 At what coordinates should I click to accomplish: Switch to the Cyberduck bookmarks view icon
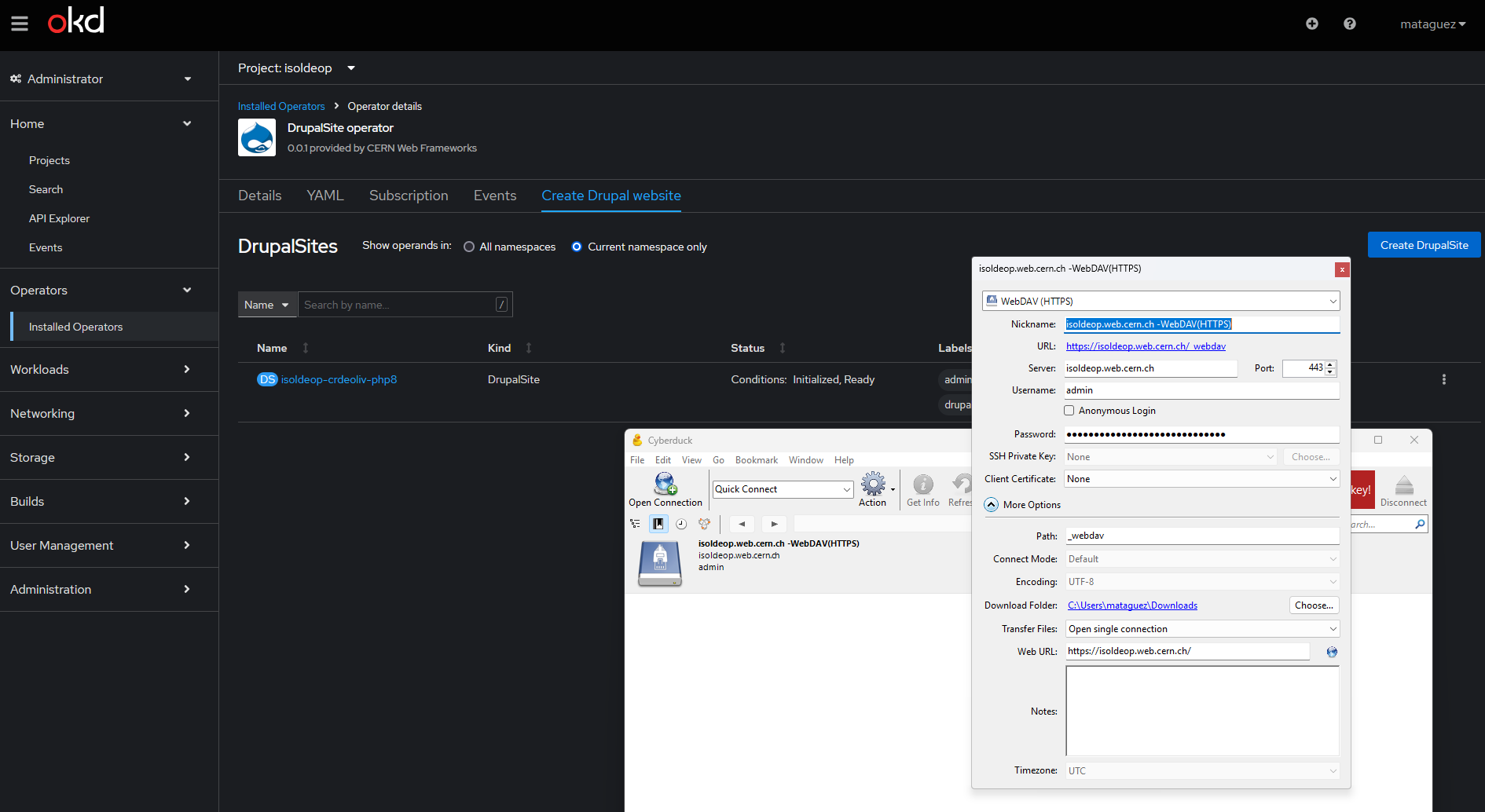658,524
